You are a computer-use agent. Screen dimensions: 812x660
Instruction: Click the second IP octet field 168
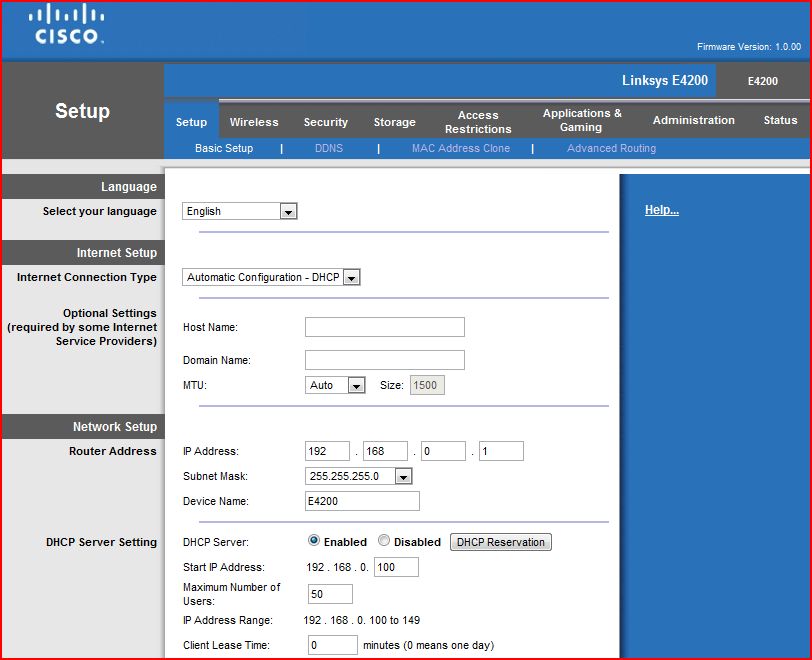[x=385, y=451]
